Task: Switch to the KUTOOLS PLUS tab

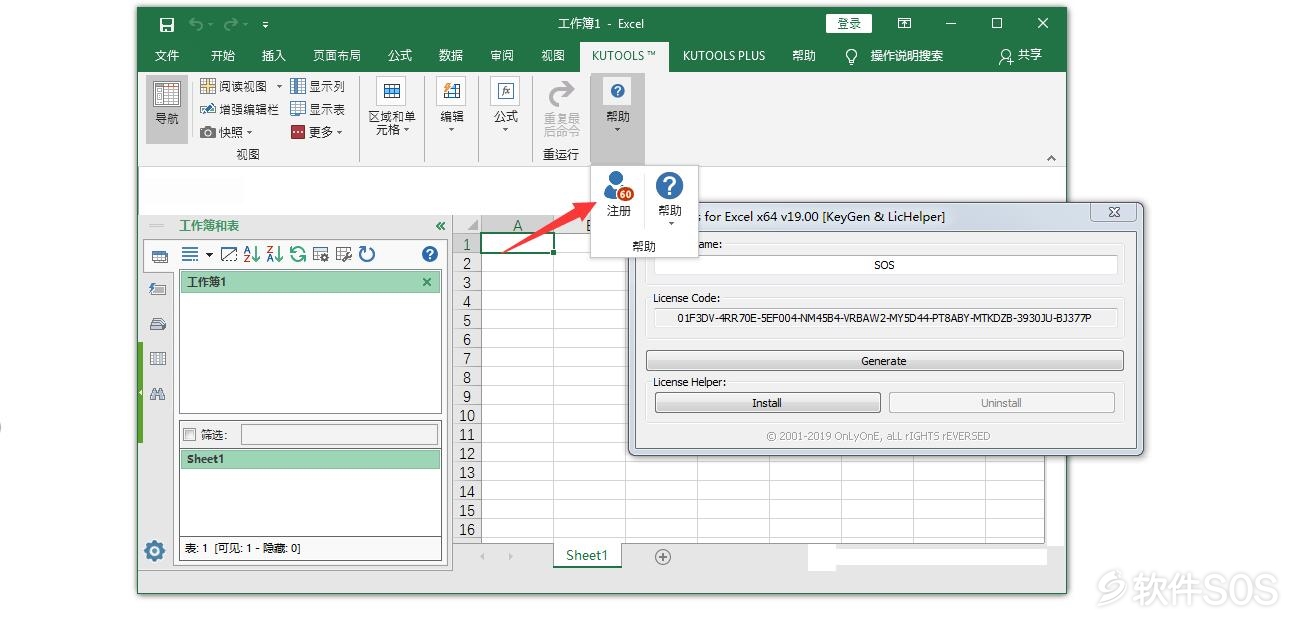Action: (724, 56)
